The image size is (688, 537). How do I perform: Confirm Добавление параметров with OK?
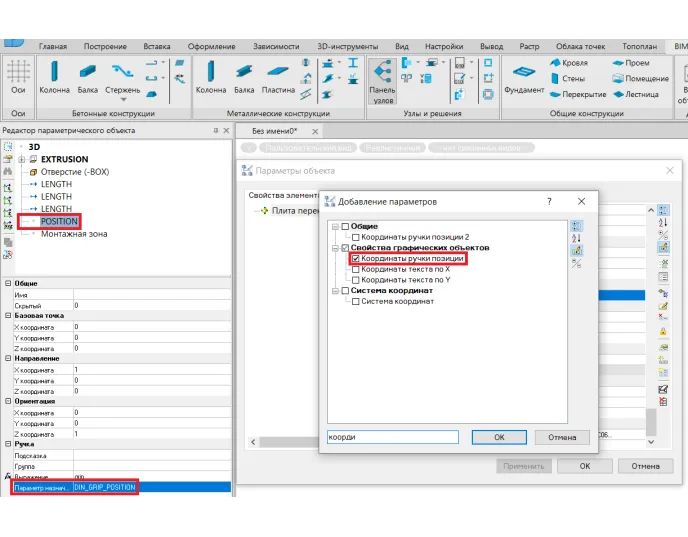tap(499, 437)
